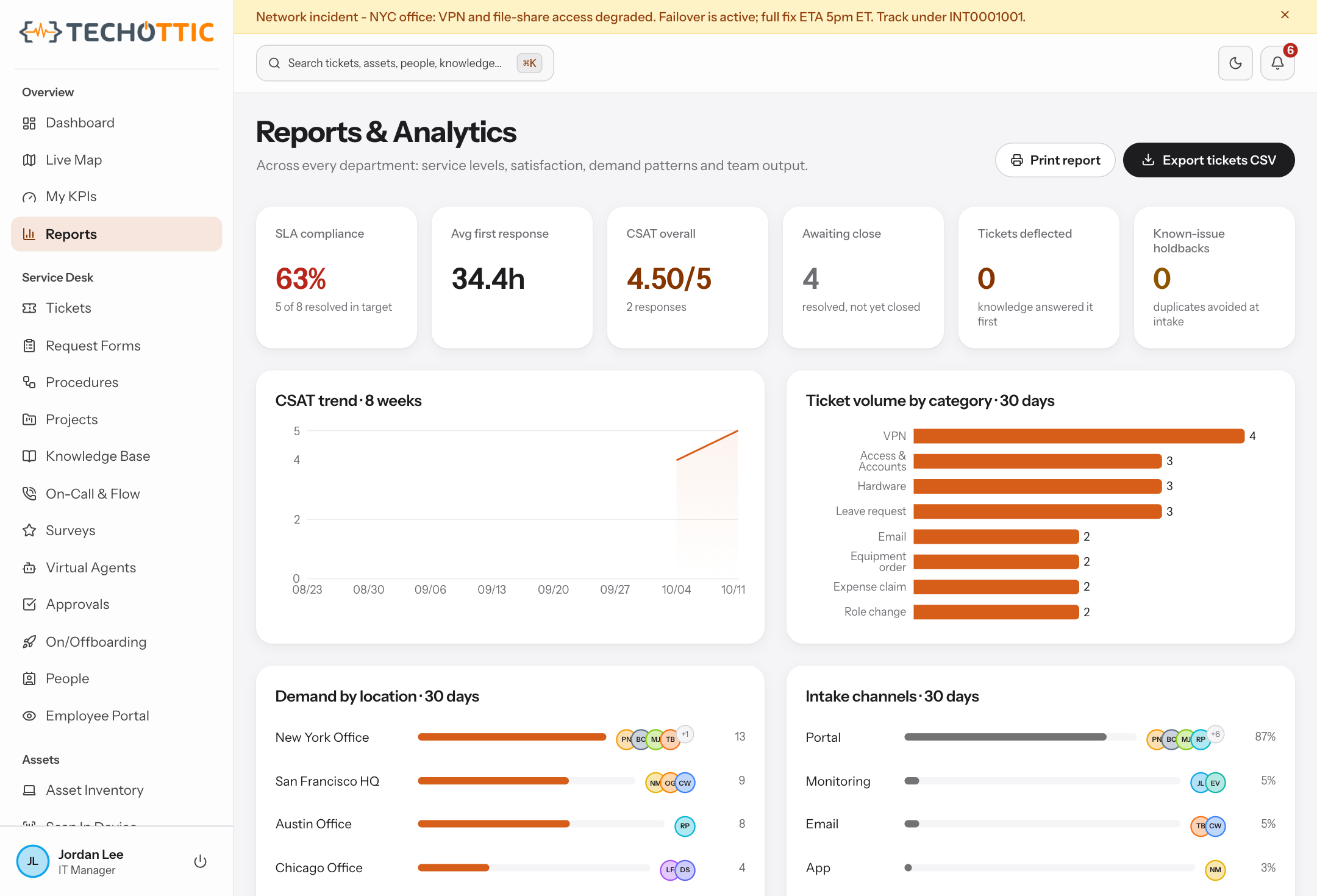Click the Techottic logo

point(116,32)
